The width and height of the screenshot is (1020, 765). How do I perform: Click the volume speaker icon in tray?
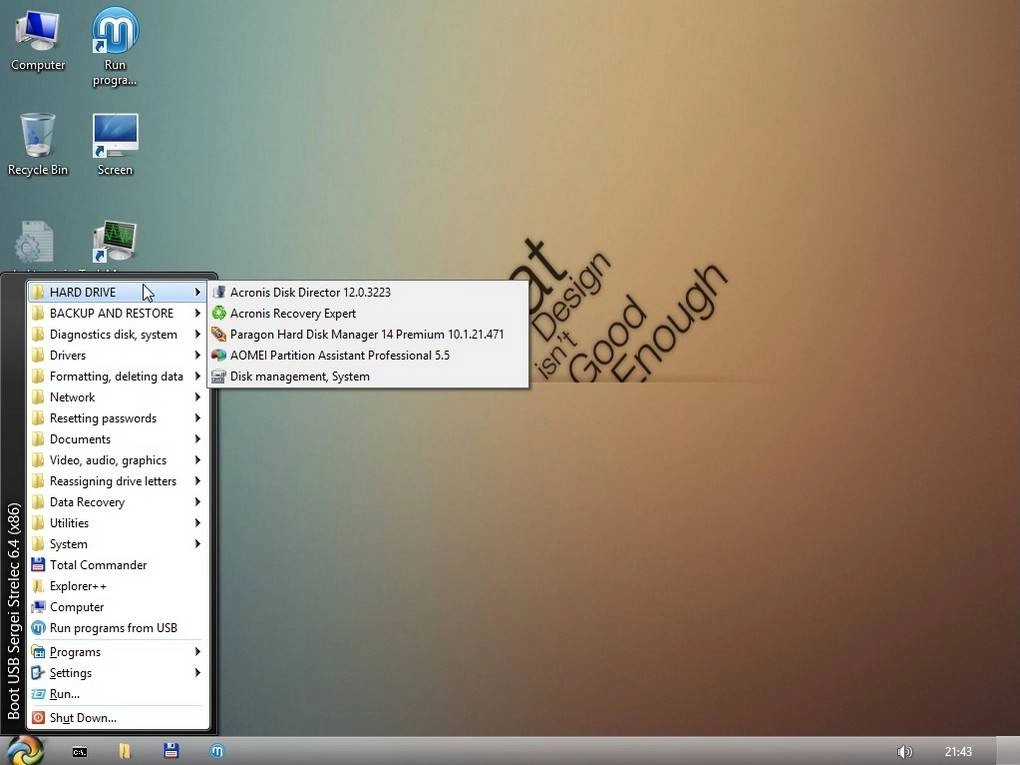[x=905, y=751]
